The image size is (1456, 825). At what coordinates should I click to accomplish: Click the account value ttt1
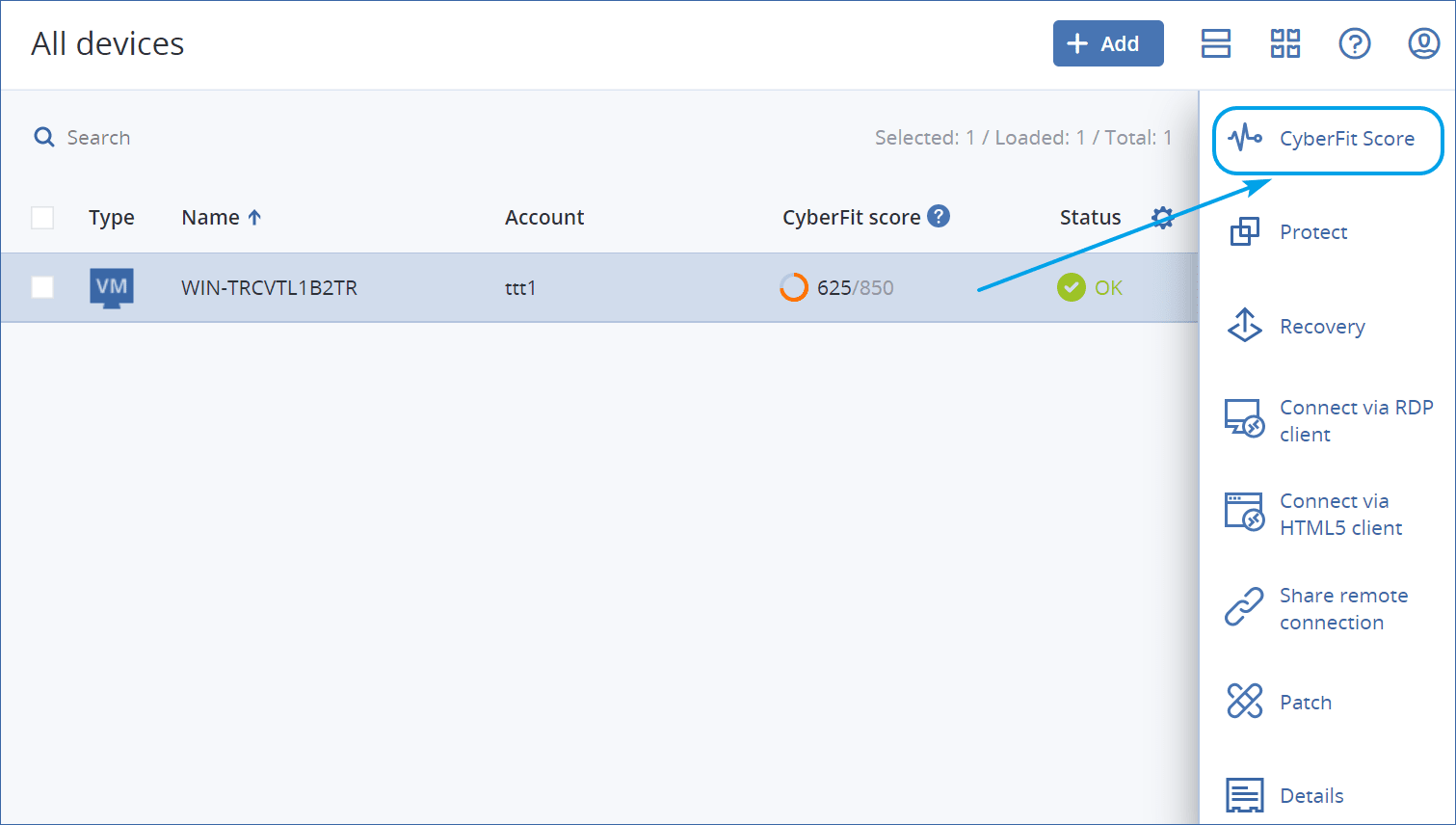coord(520,288)
